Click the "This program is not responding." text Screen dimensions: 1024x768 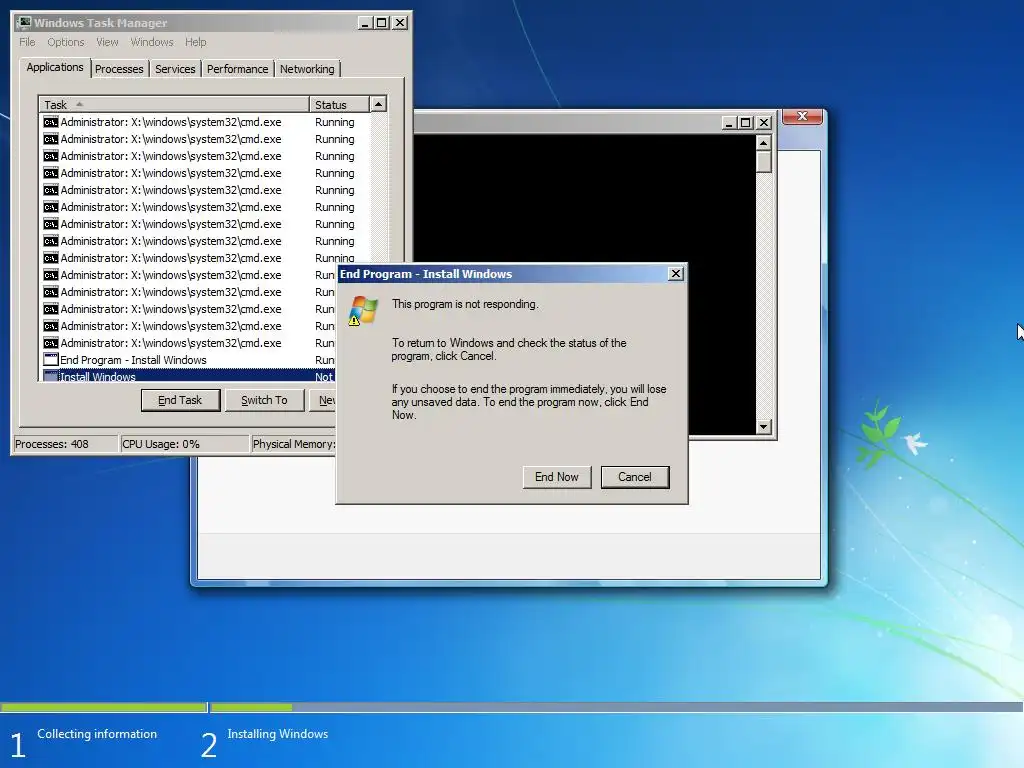click(465, 304)
